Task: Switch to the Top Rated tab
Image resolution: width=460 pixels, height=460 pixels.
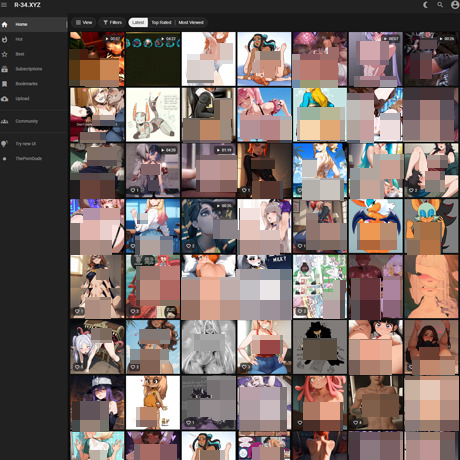Action: pyautogui.click(x=161, y=23)
